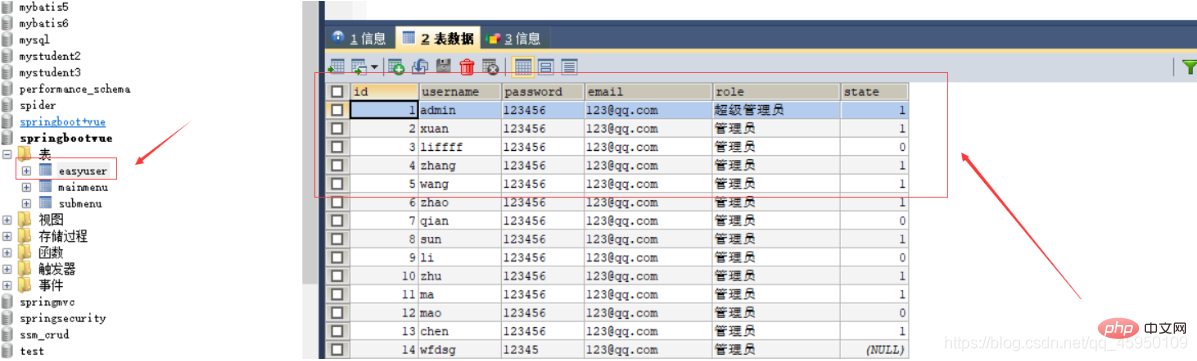This screenshot has height=361, width=1197.
Task: Click the green filter funnel icon
Action: click(x=1189, y=67)
